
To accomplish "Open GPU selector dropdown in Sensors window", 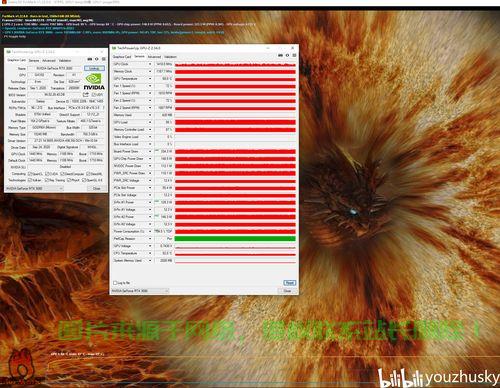I will (140, 291).
